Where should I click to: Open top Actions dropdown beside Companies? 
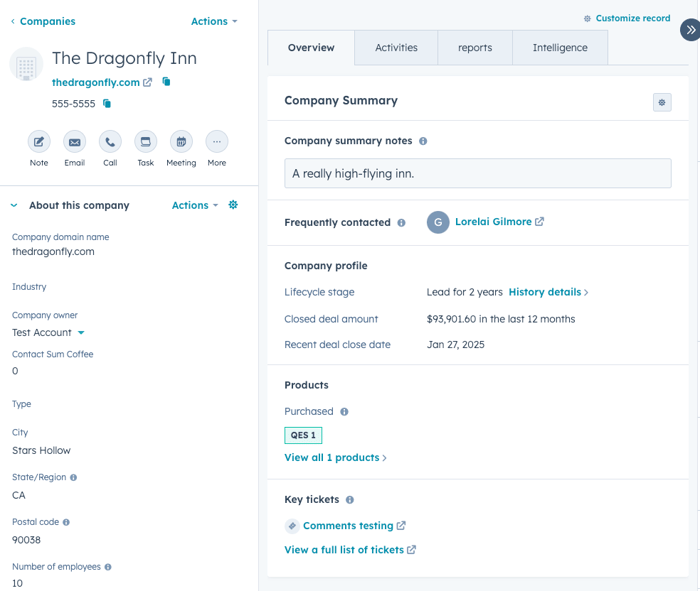point(214,21)
